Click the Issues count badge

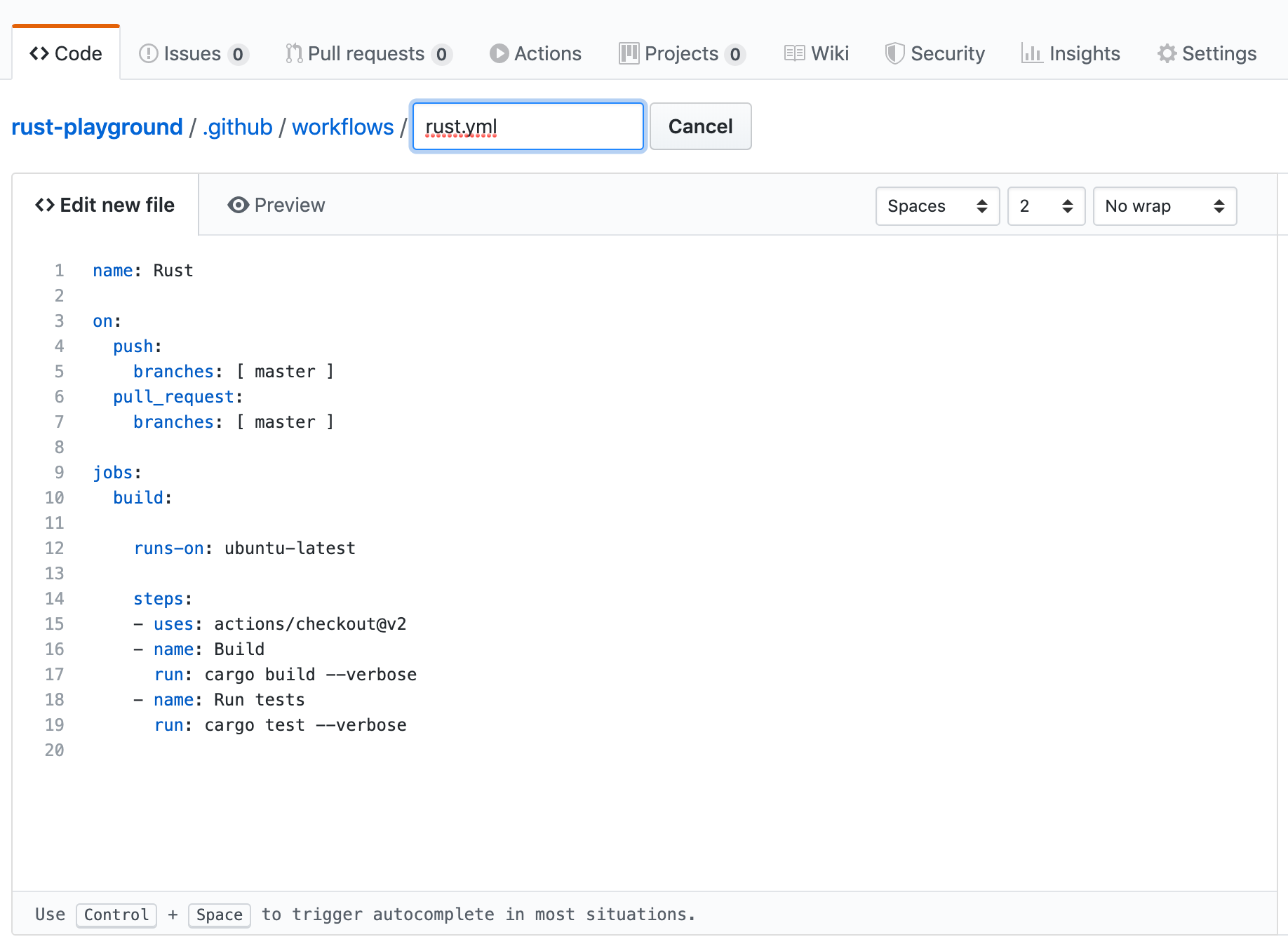(x=238, y=54)
